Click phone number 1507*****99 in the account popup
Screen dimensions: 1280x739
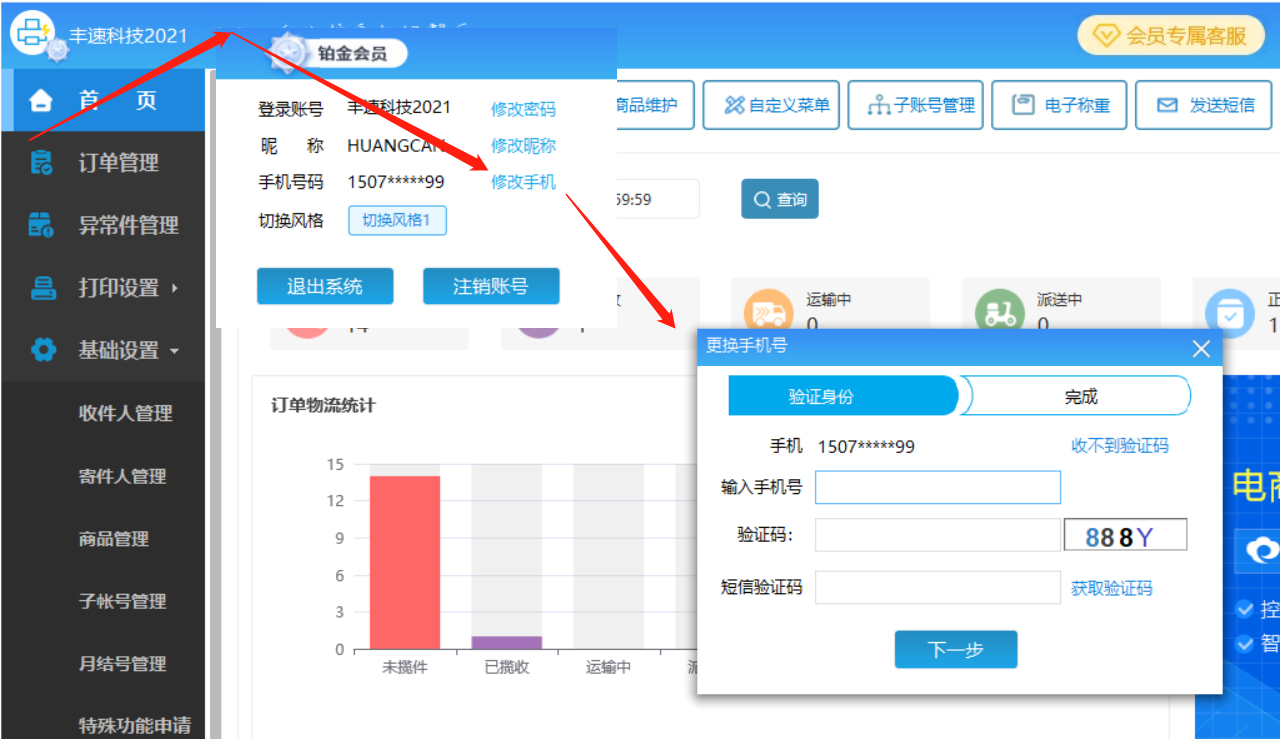point(396,182)
